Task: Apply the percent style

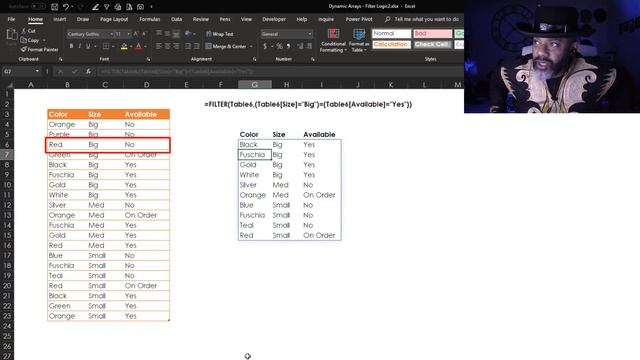Action: (280, 47)
